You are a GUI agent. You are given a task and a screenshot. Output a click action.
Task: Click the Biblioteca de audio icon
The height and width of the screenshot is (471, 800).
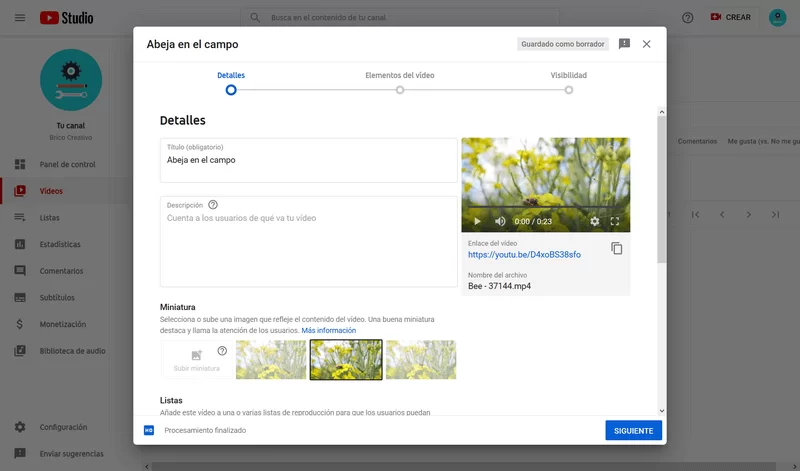(20, 351)
